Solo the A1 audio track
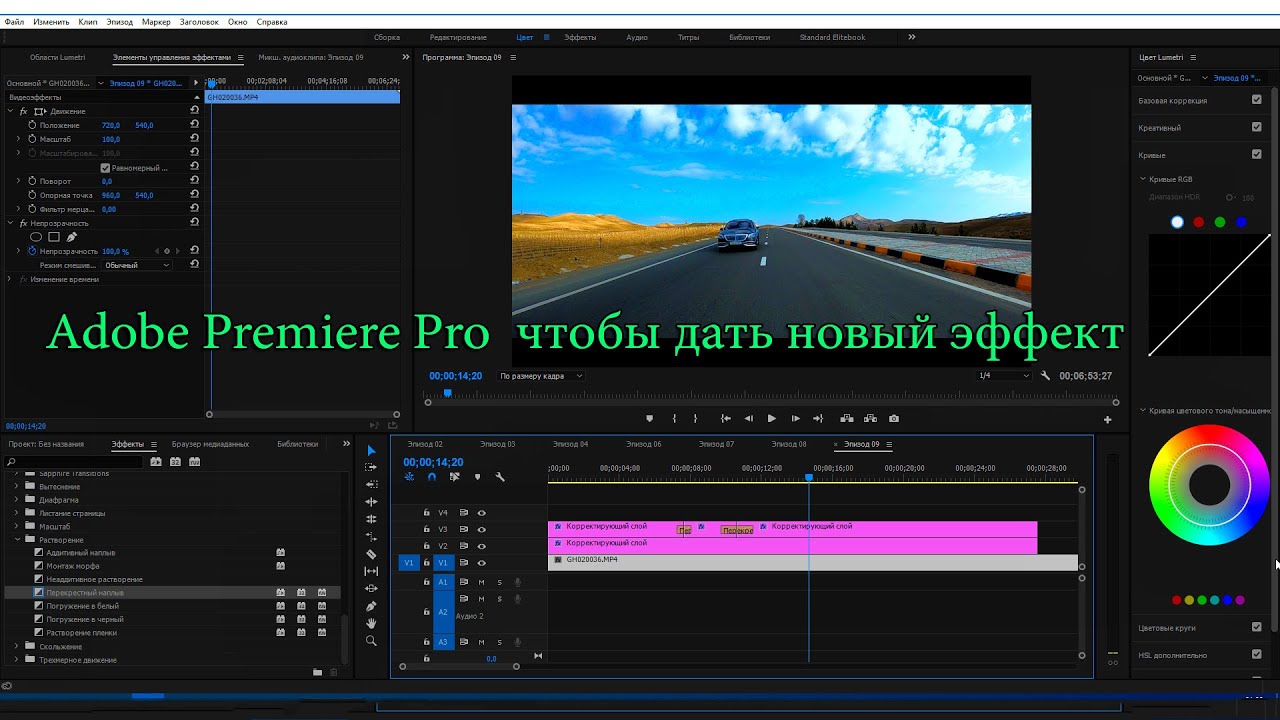Screen dimensions: 1280x720 499,582
